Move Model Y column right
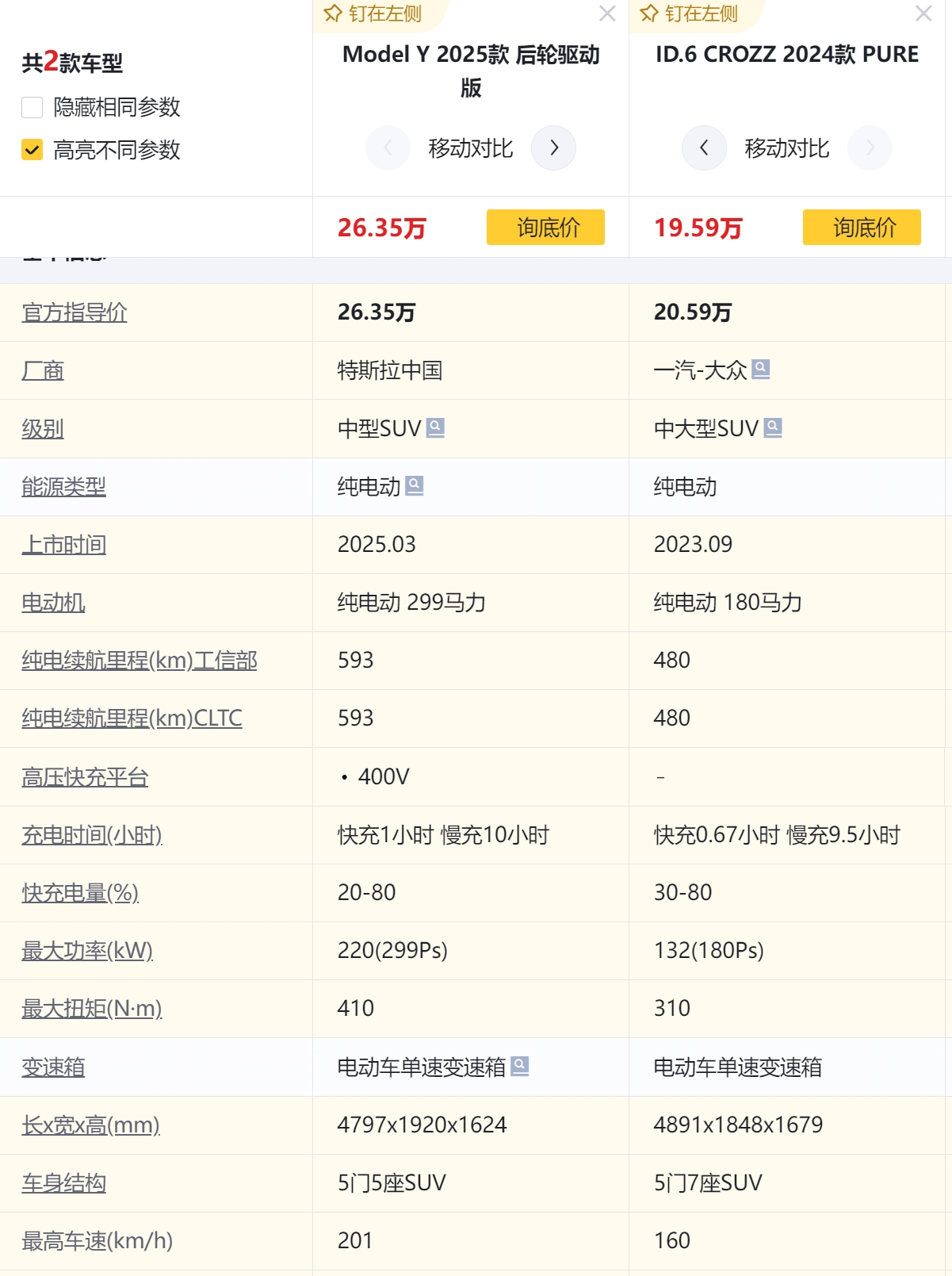 pos(553,148)
